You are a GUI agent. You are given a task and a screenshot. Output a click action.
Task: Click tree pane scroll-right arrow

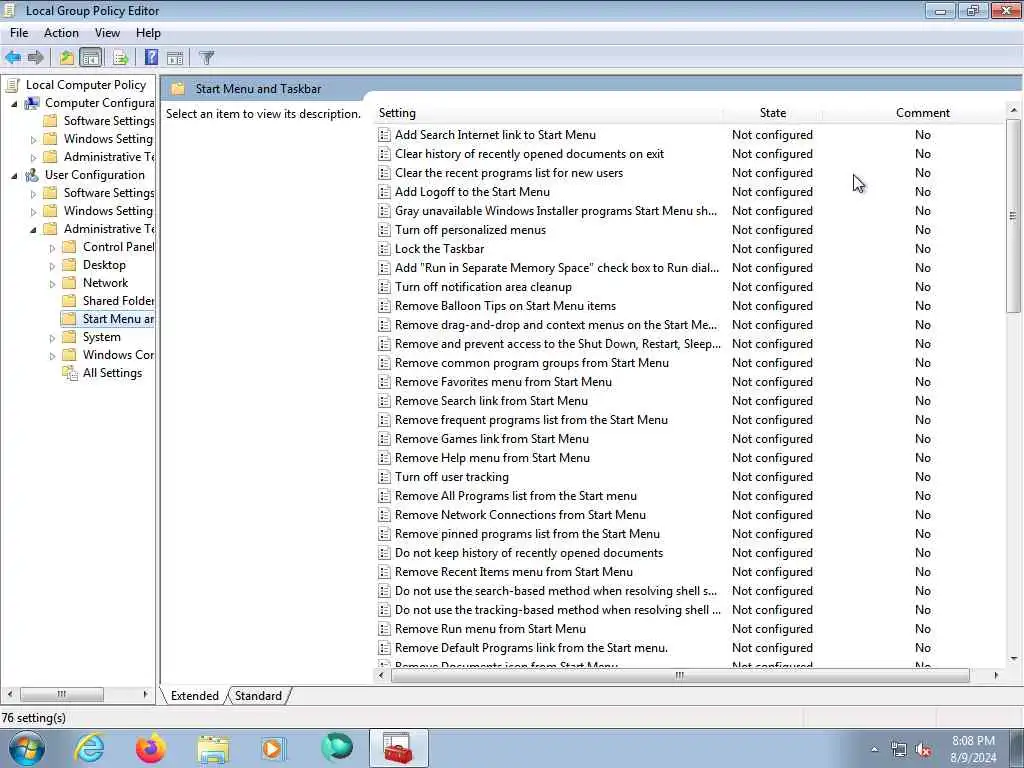coord(145,694)
